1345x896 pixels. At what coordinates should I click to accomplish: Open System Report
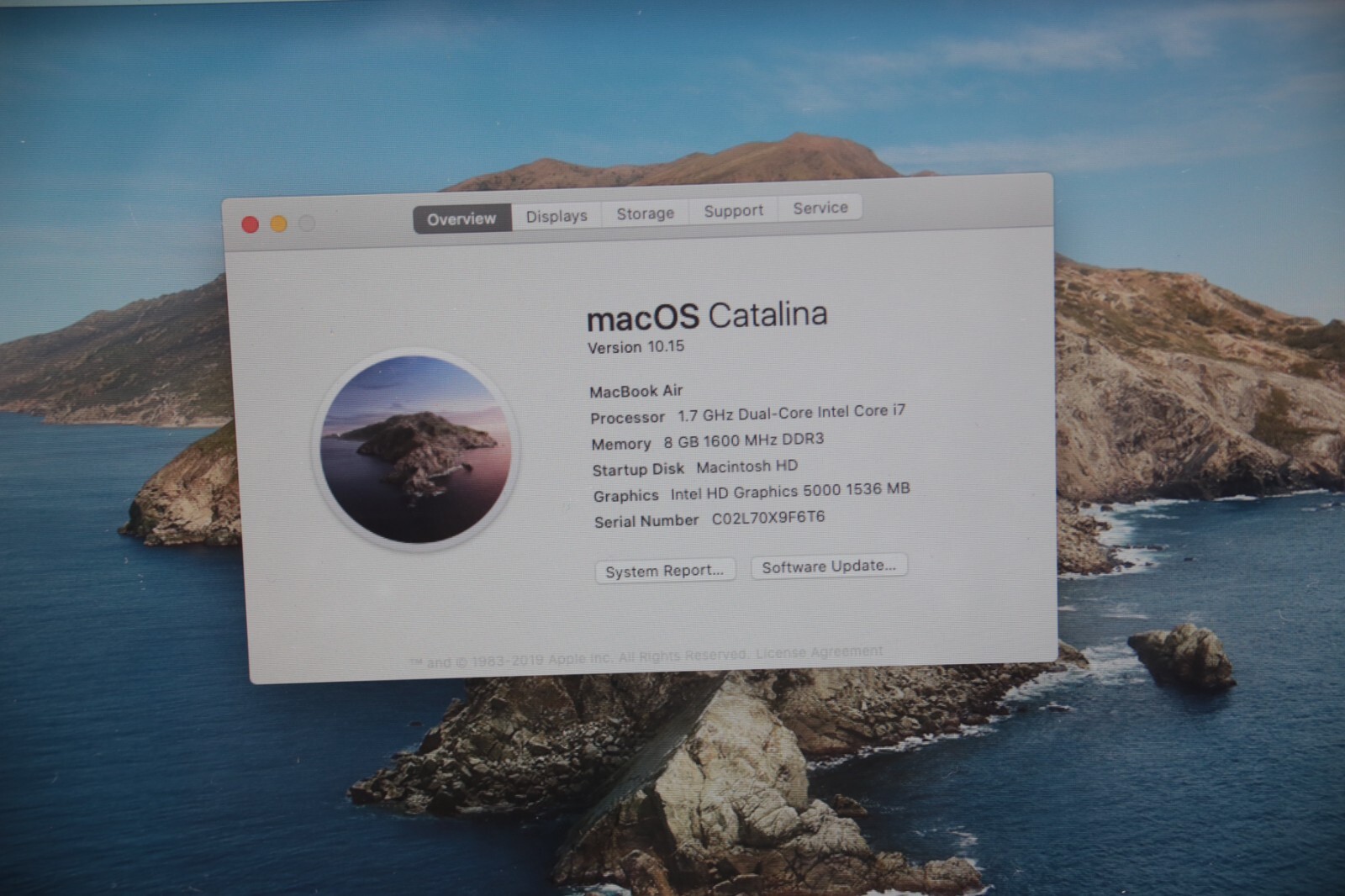click(665, 571)
